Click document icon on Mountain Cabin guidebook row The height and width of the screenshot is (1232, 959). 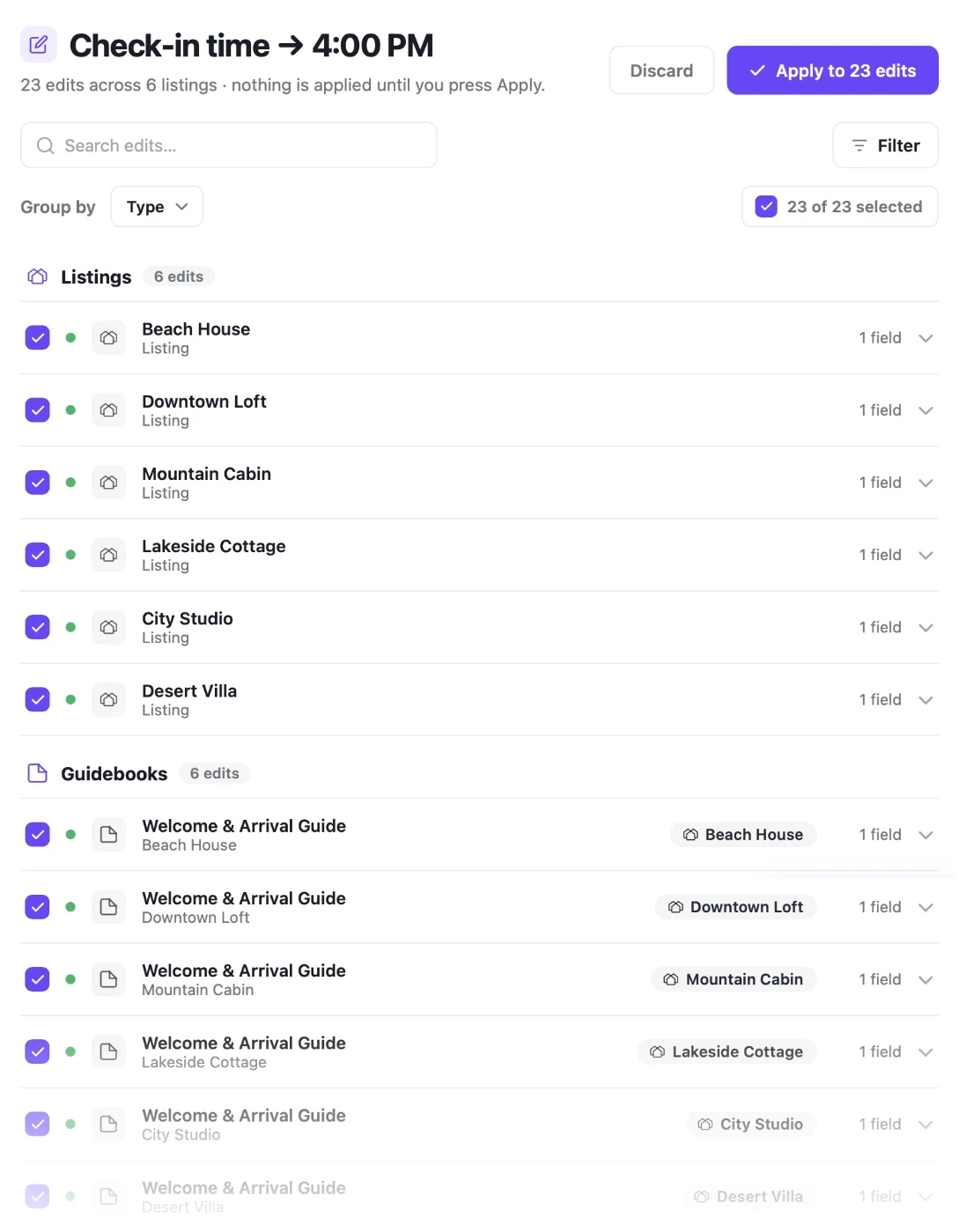[108, 979]
